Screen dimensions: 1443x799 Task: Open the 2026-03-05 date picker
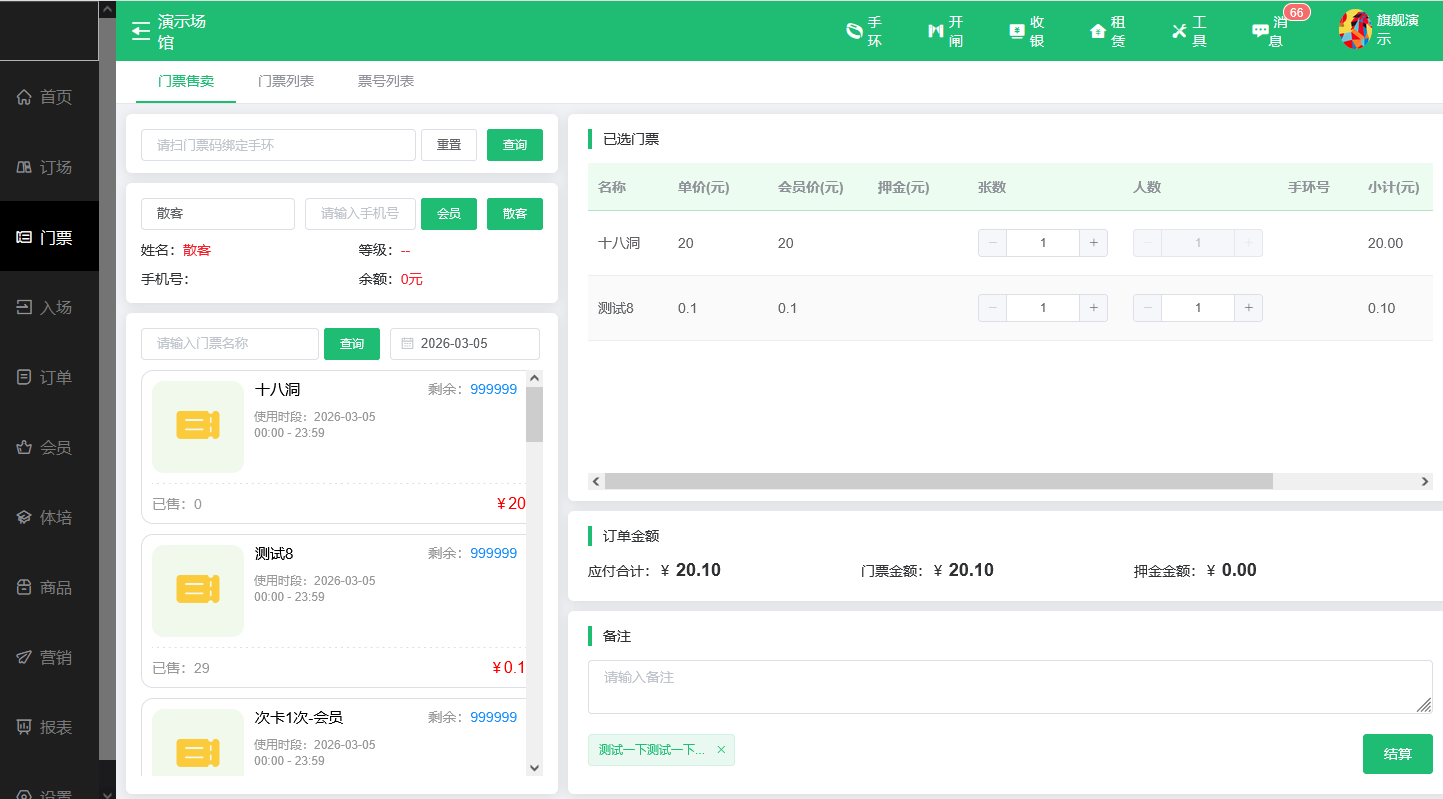pos(464,343)
